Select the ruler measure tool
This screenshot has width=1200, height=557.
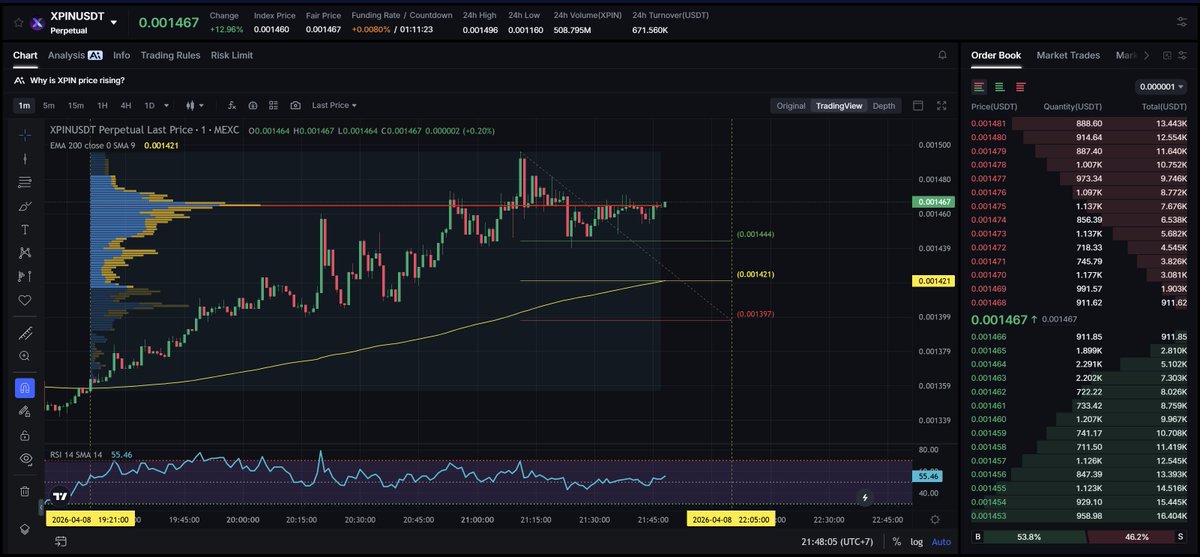pyautogui.click(x=25, y=332)
